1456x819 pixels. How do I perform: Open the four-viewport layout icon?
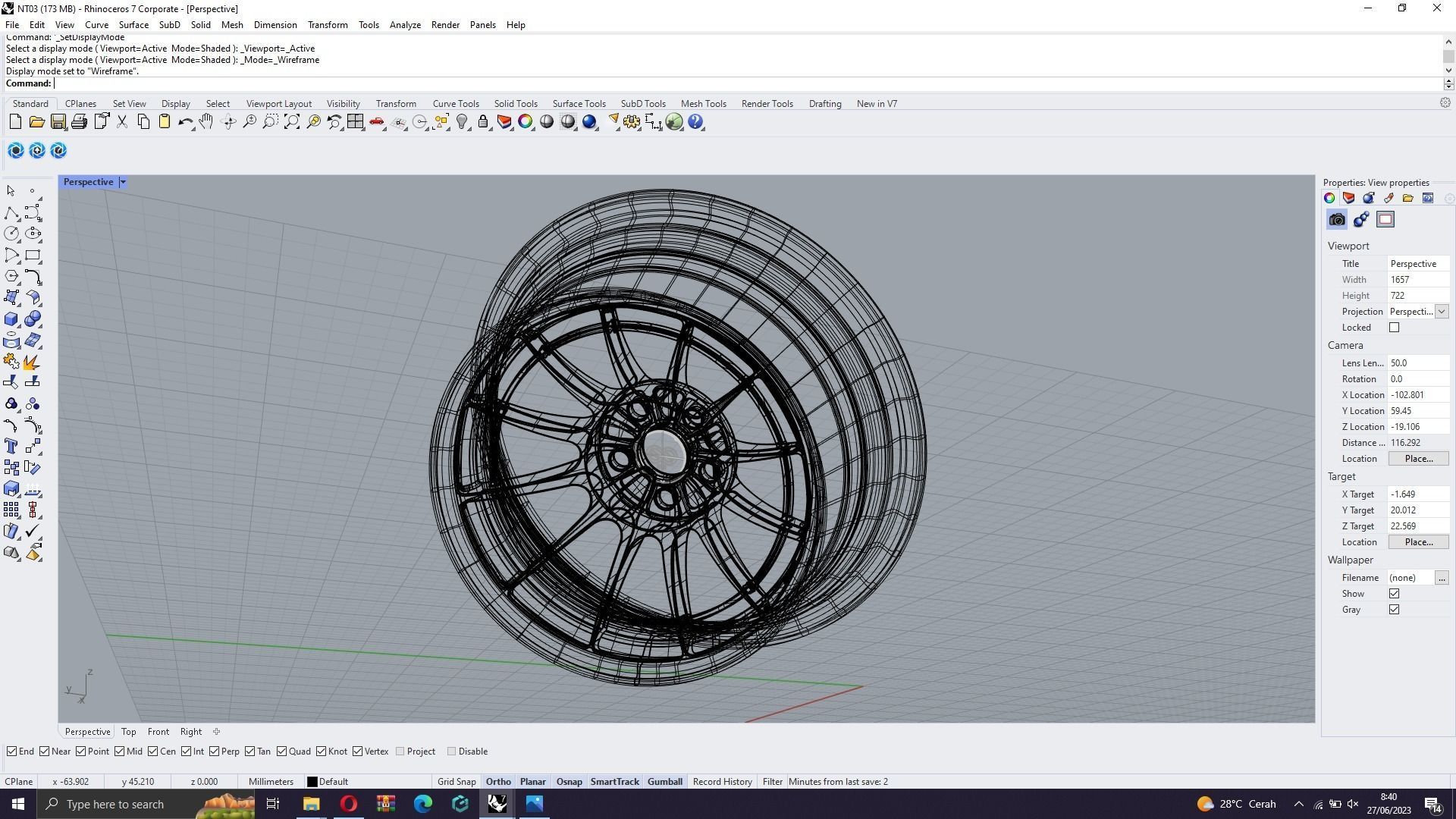pos(355,122)
